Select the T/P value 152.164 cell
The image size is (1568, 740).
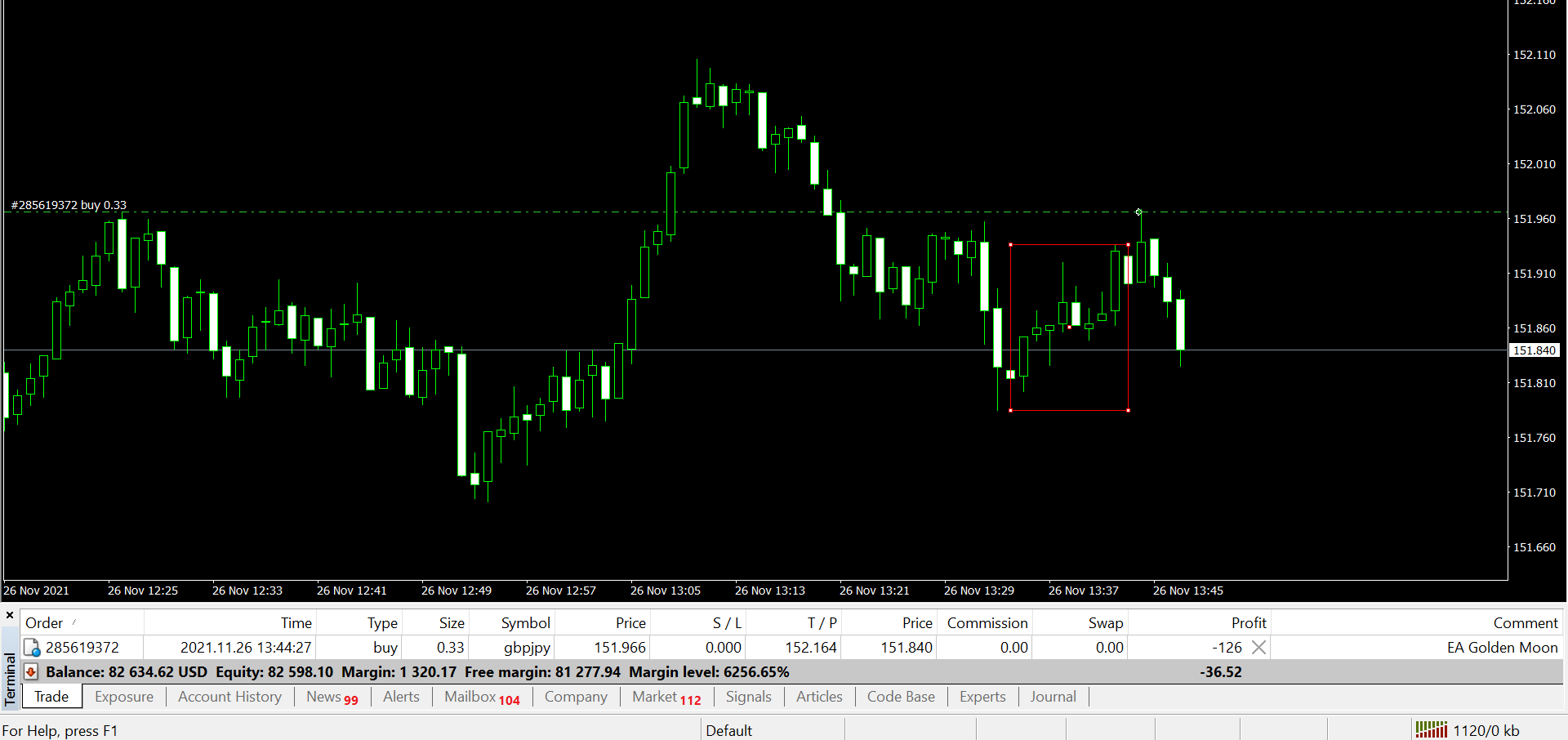pos(810,648)
